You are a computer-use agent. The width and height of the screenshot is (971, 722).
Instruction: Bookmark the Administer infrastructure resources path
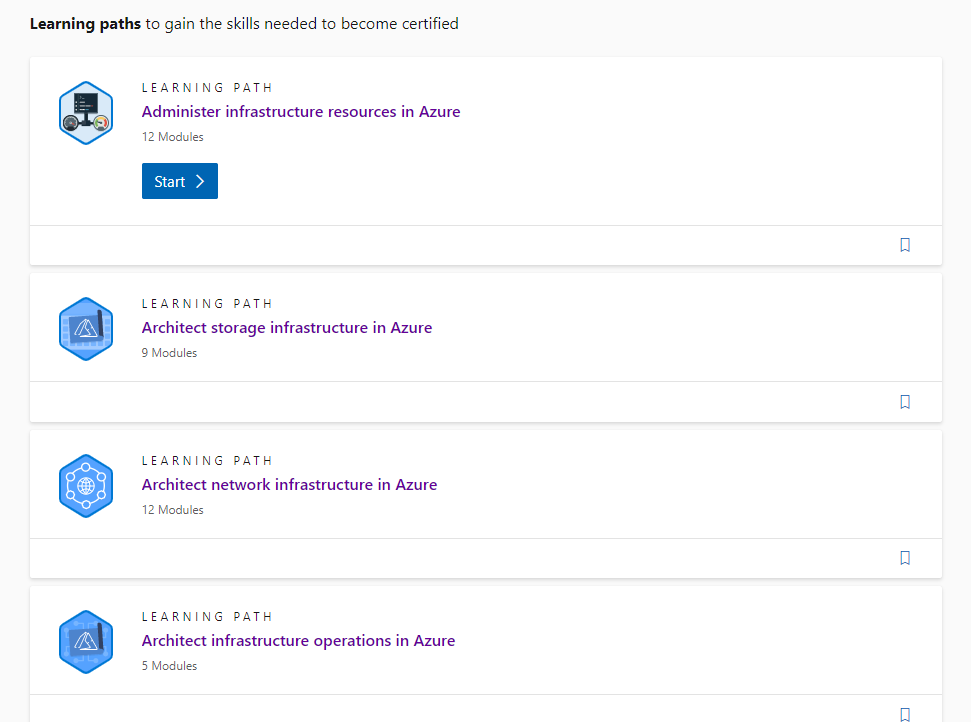pyautogui.click(x=905, y=245)
